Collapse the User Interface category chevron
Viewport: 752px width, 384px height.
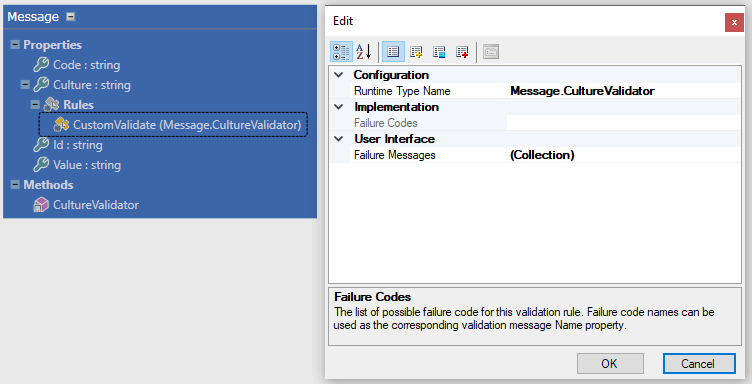(x=339, y=139)
